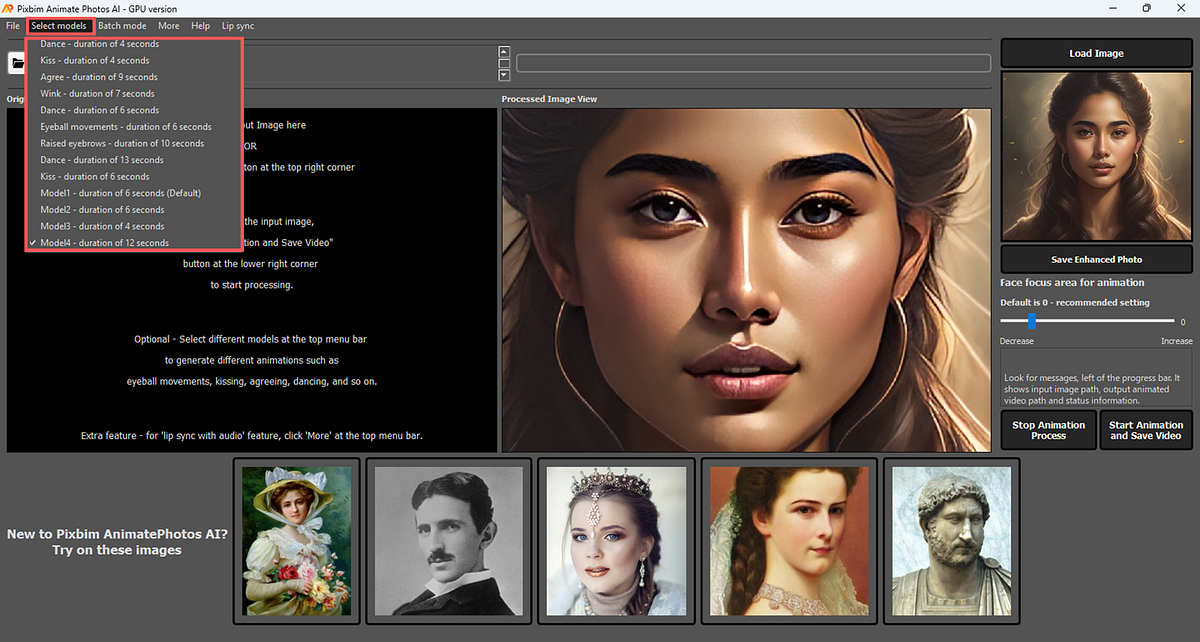
Task: Click the Load Image button
Action: tap(1096, 52)
